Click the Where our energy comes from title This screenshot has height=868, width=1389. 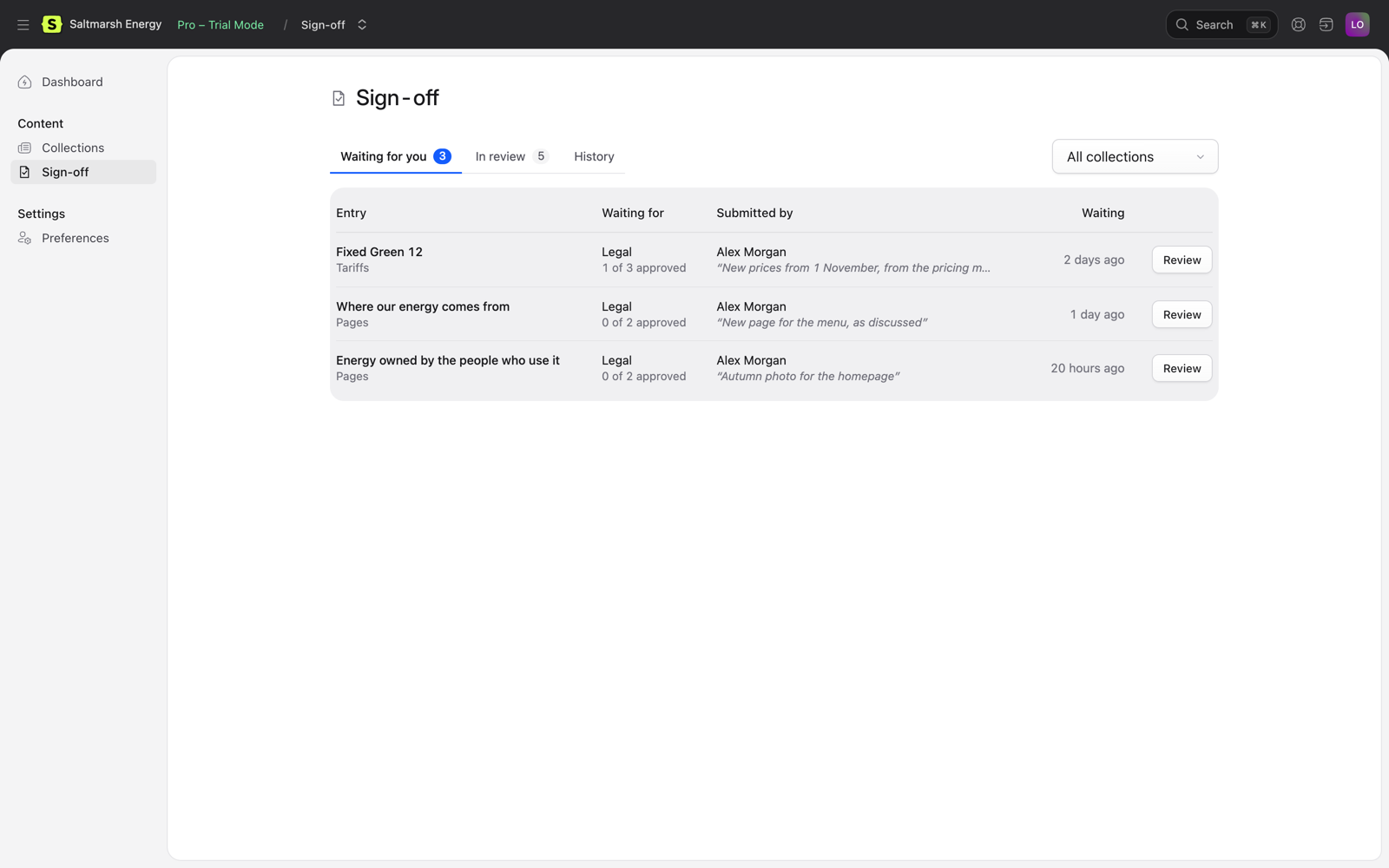pyautogui.click(x=423, y=307)
